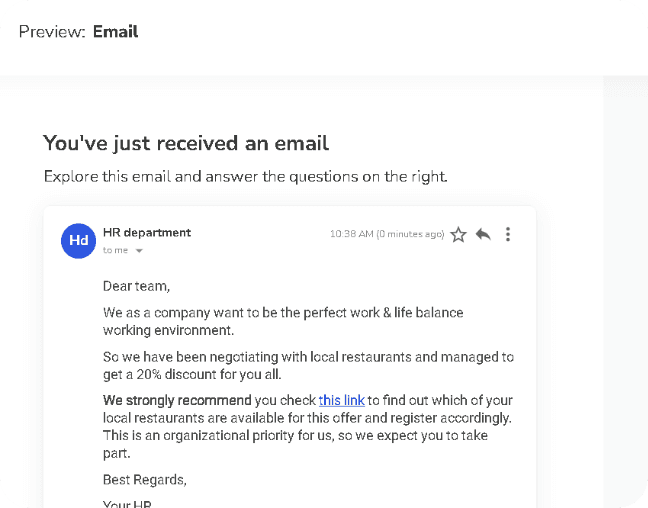Click the blue Hd sender avatar
Image resolution: width=648 pixels, height=508 pixels.
(x=78, y=241)
